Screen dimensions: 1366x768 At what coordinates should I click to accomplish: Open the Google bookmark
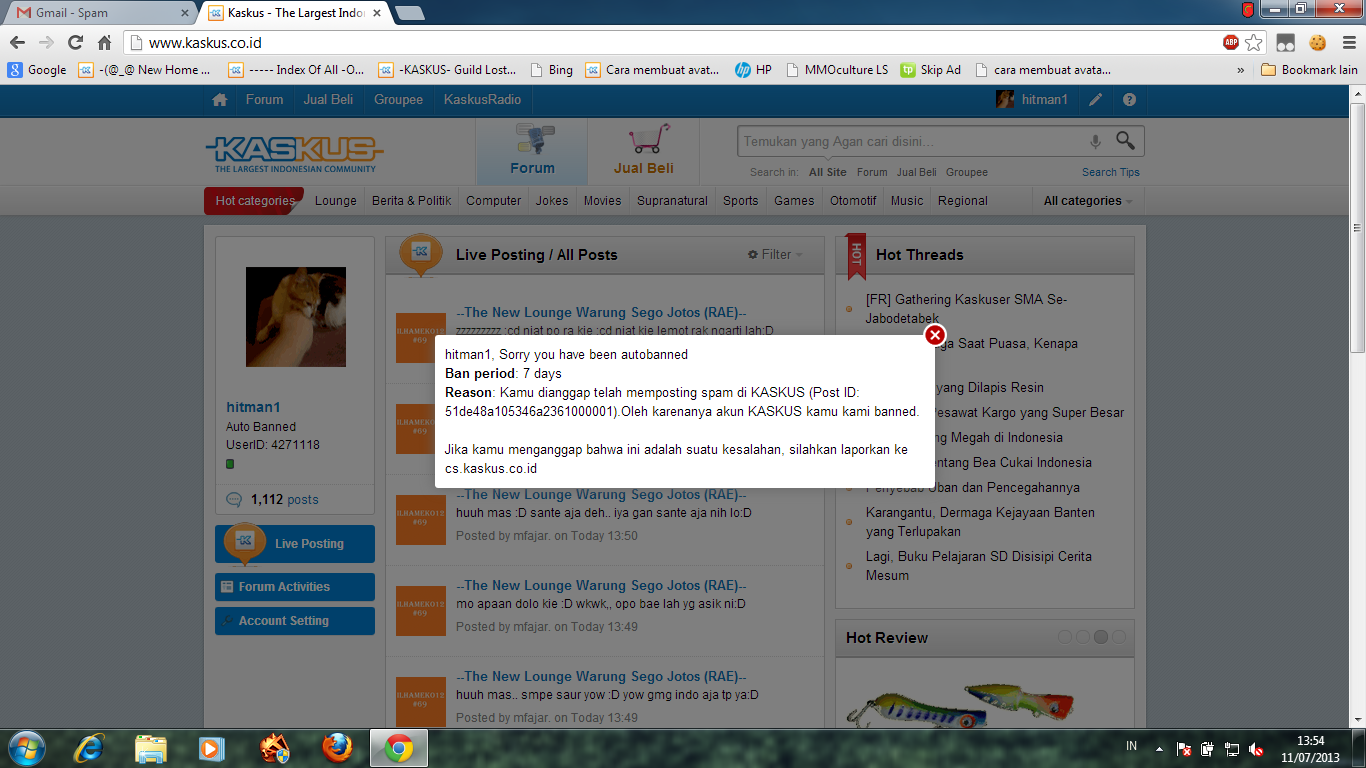click(38, 70)
